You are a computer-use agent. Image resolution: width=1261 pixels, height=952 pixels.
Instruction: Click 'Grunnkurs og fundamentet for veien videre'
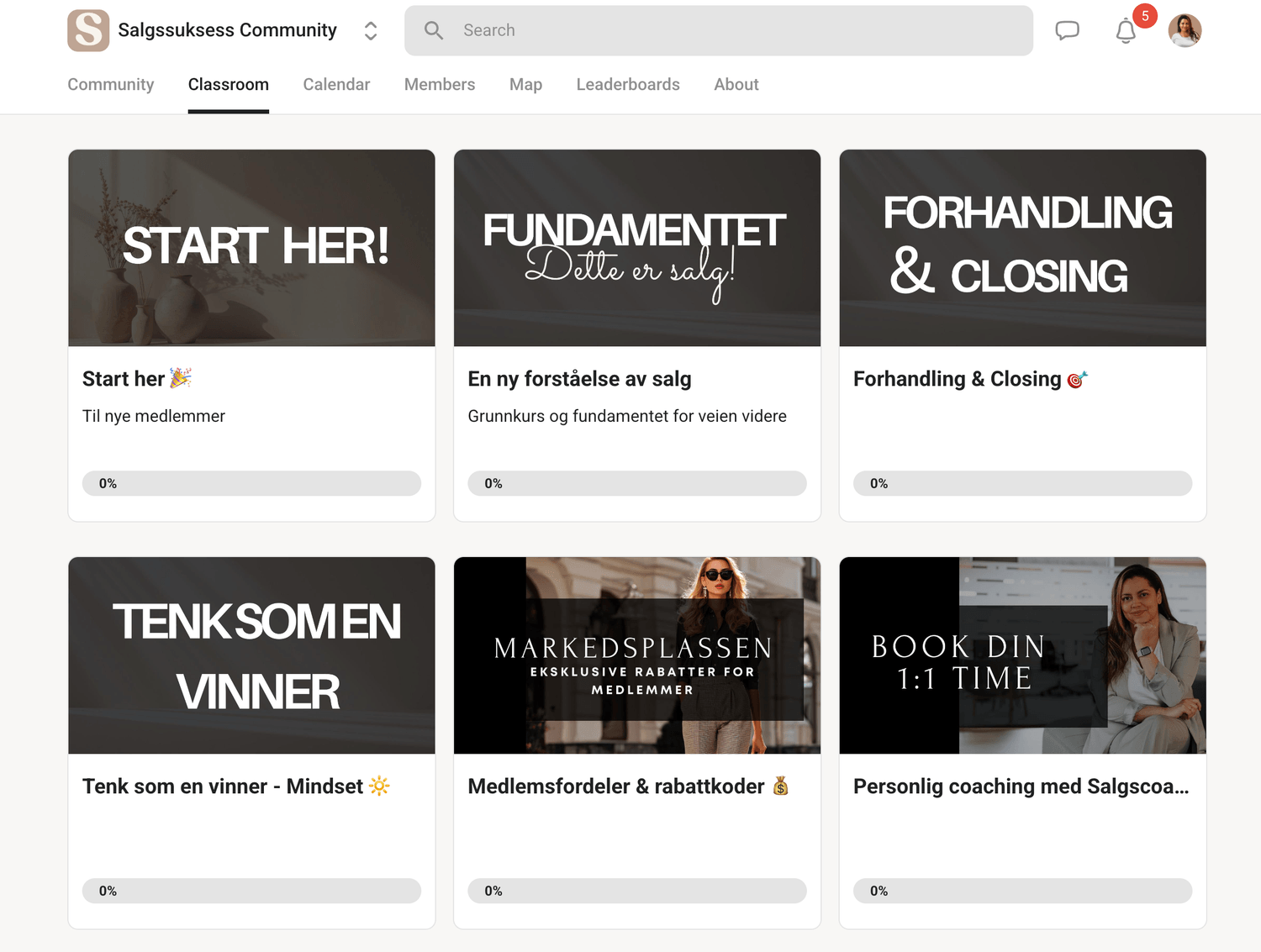point(627,416)
